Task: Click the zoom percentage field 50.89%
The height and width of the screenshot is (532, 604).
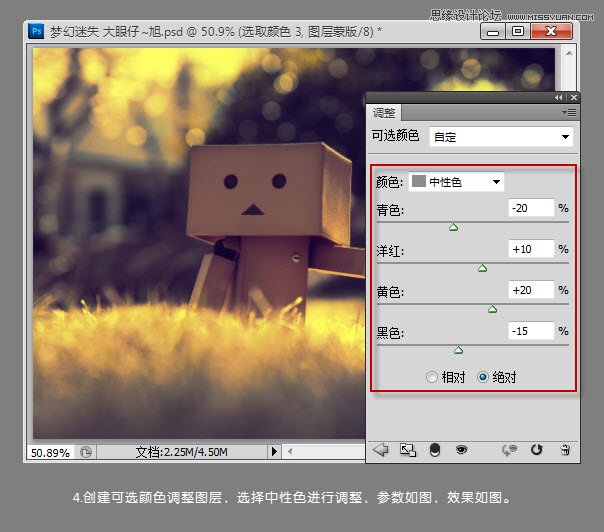Action: coord(50,452)
